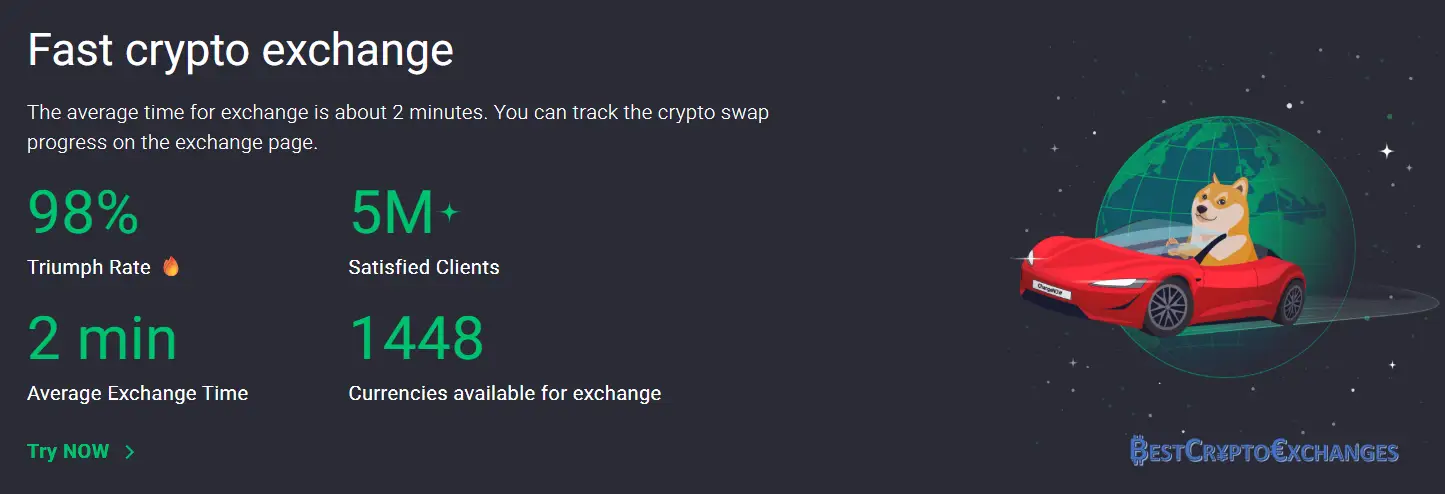This screenshot has width=1445, height=494.
Task: Click the Triumph Rate label
Action: [x=89, y=267]
